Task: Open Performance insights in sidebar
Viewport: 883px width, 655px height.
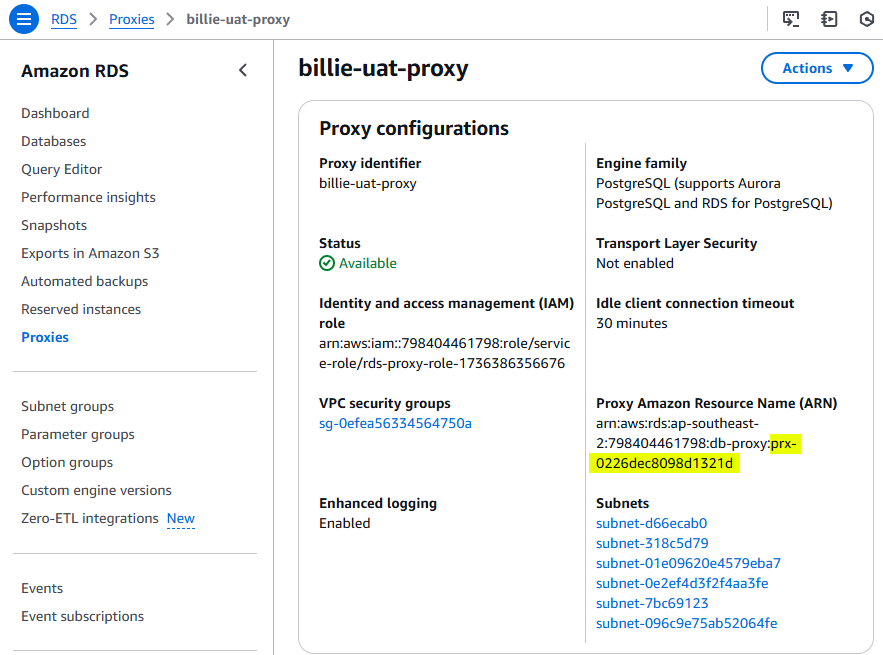Action: pos(88,197)
